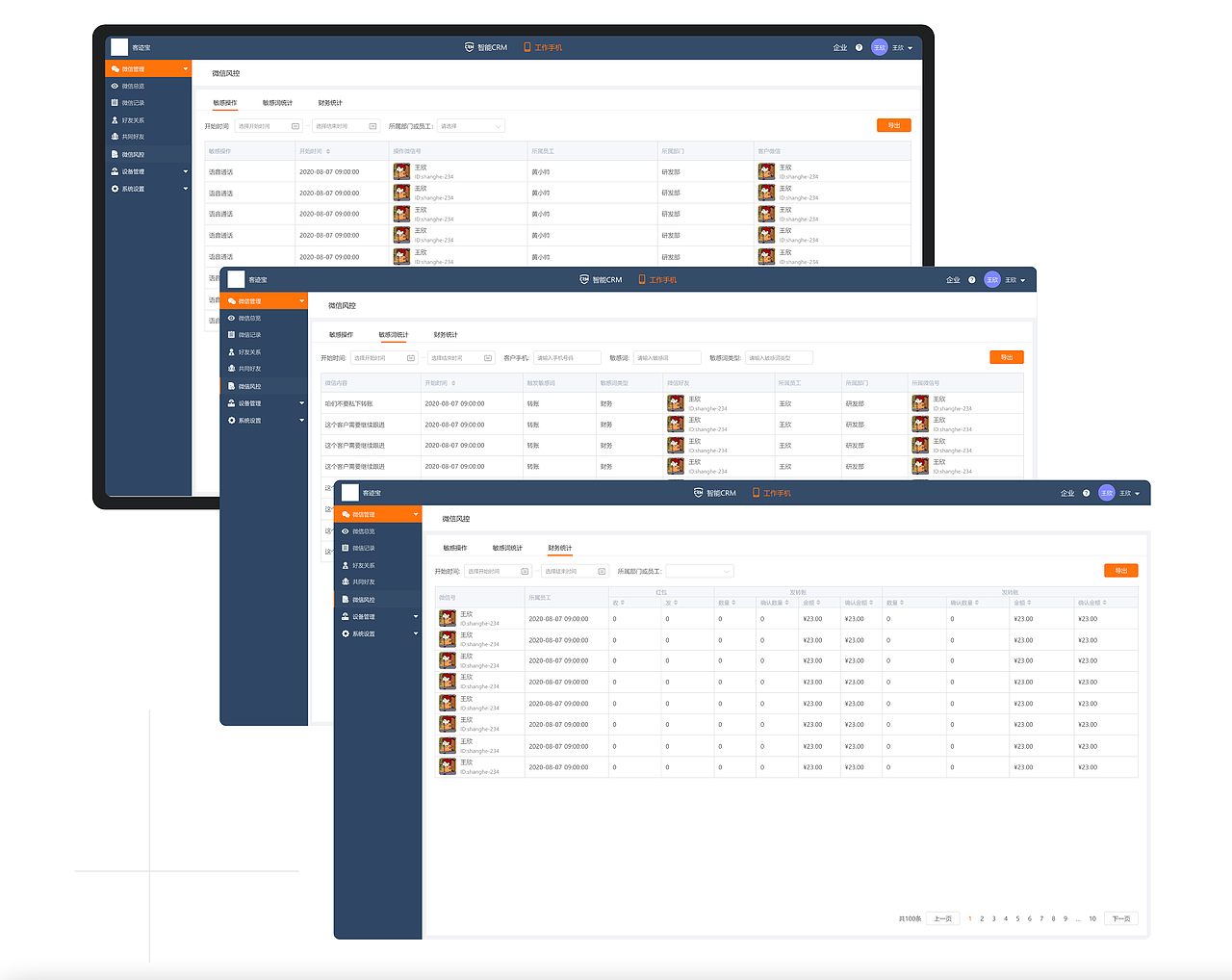The height and width of the screenshot is (980, 1232).
Task: Click help question icon in 财务统计 window header
Action: point(1086,493)
